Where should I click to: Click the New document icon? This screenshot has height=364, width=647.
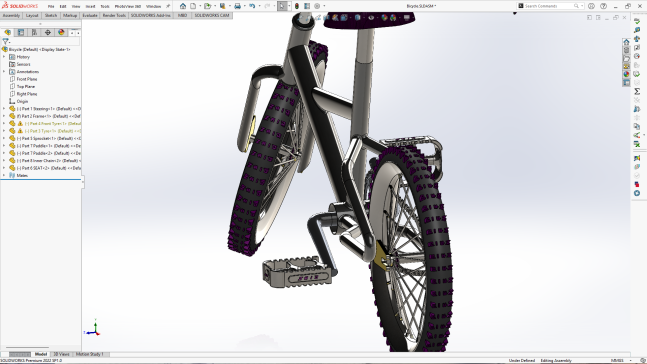pos(193,6)
